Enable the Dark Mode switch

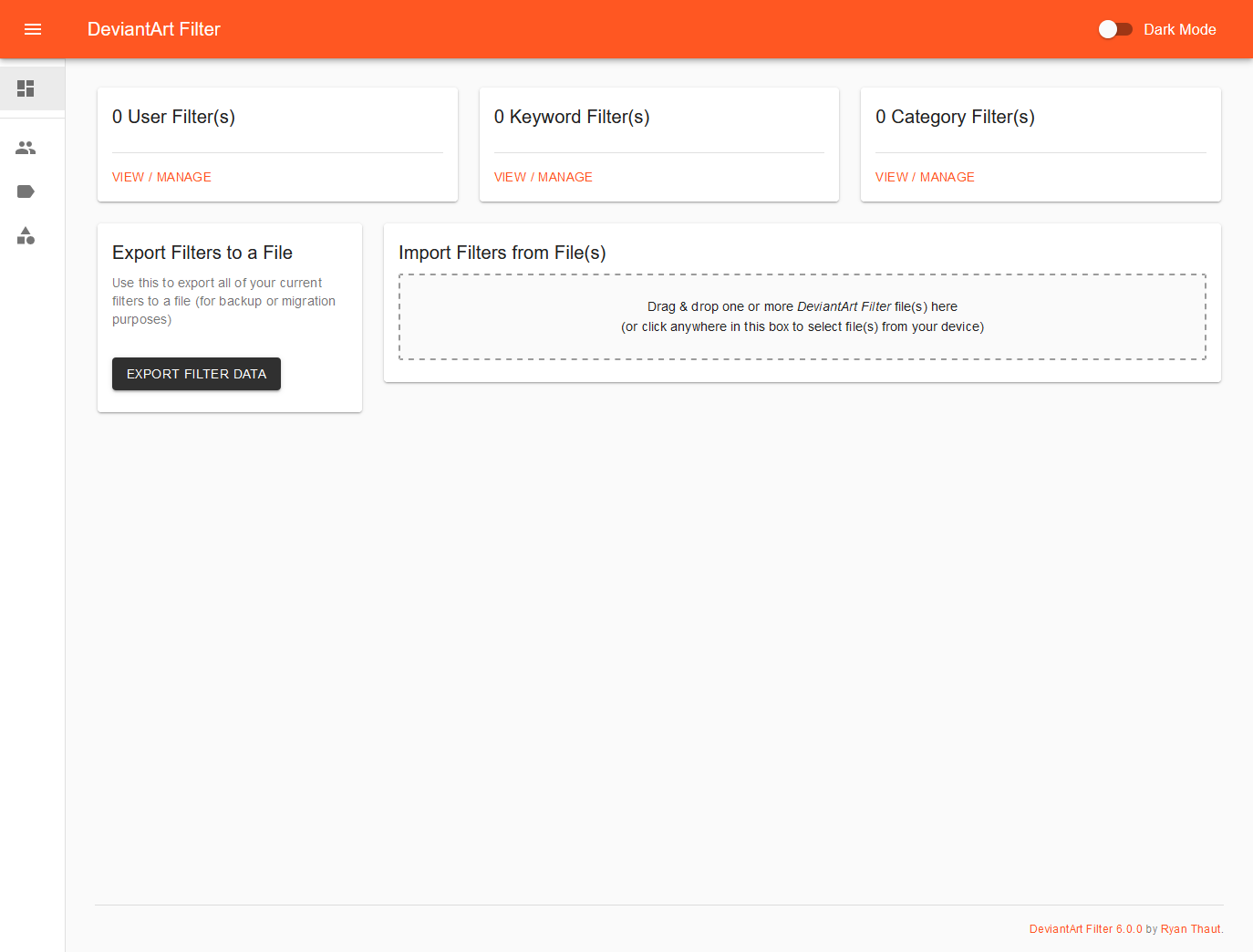1115,29
